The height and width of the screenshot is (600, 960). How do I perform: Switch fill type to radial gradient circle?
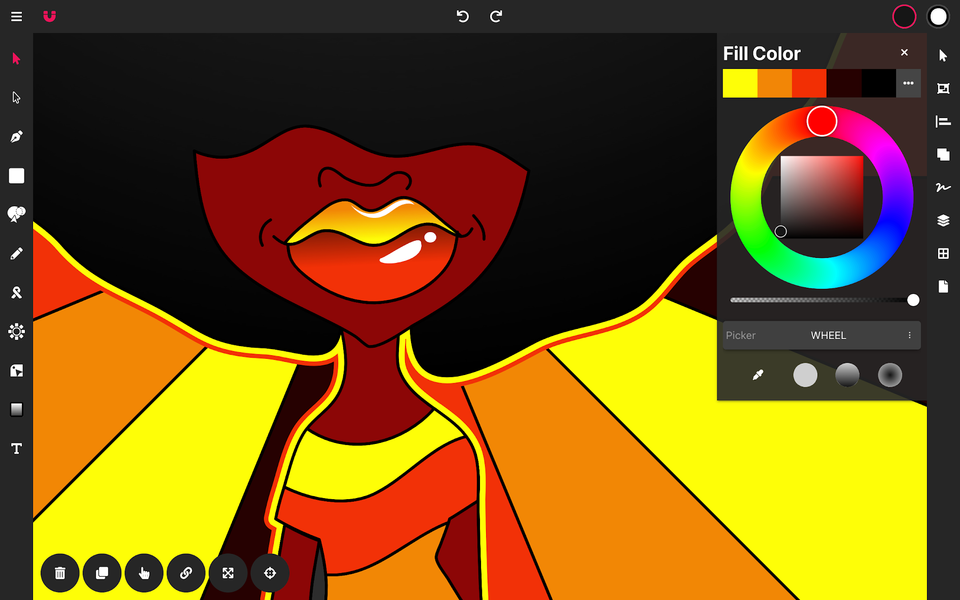tap(889, 374)
